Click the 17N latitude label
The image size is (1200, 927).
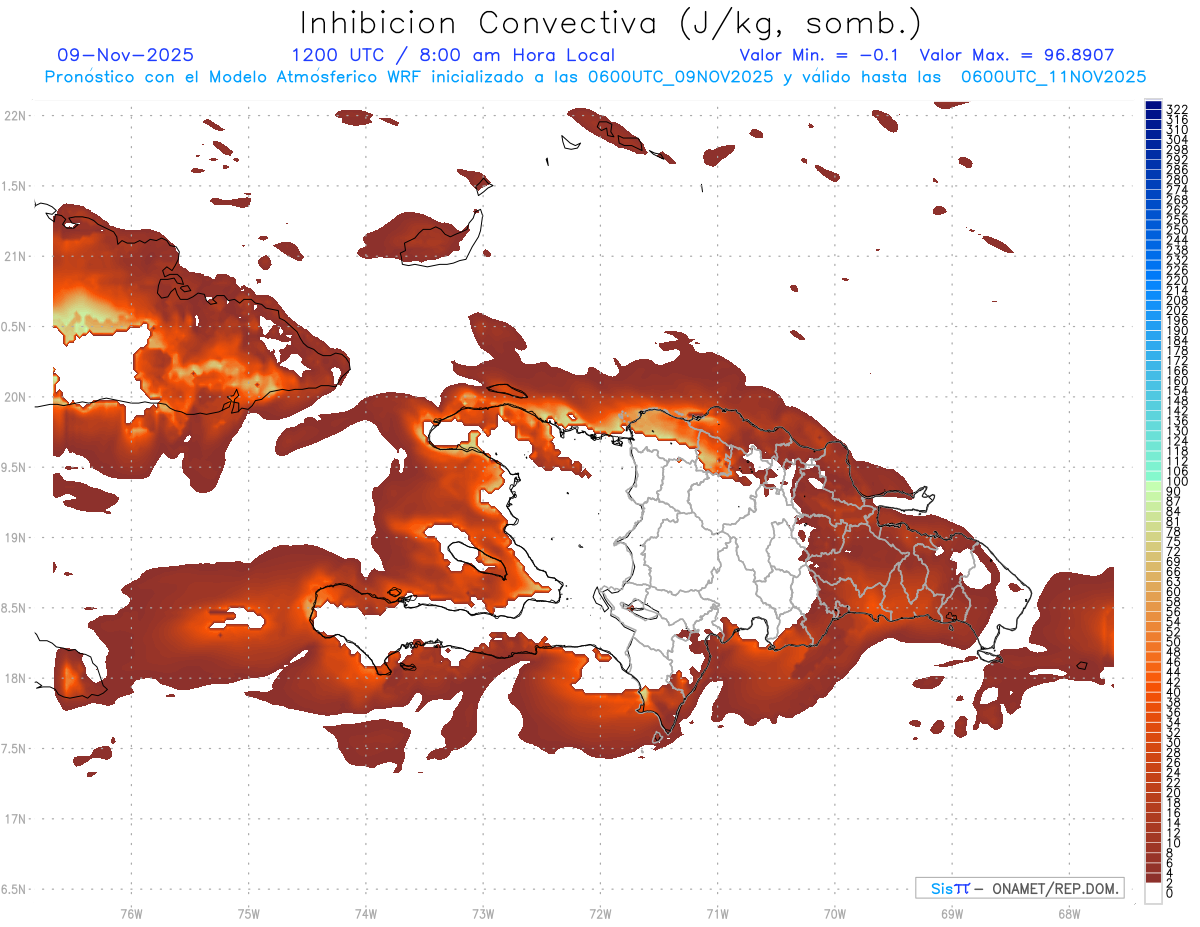pos(16,819)
